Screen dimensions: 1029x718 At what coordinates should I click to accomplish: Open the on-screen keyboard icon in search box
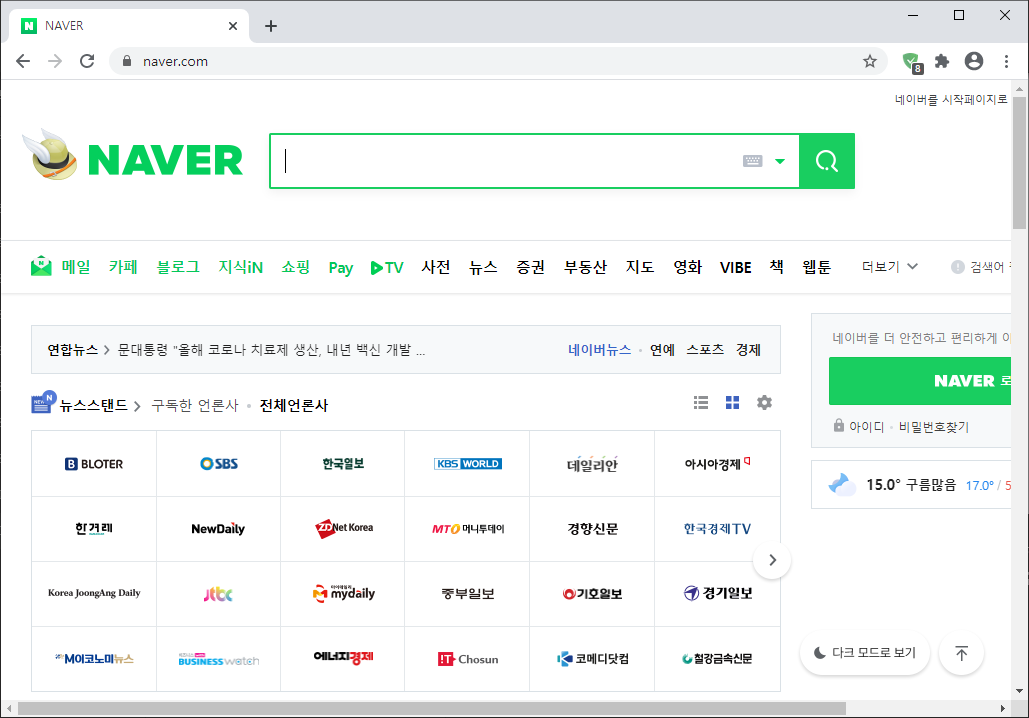point(752,161)
